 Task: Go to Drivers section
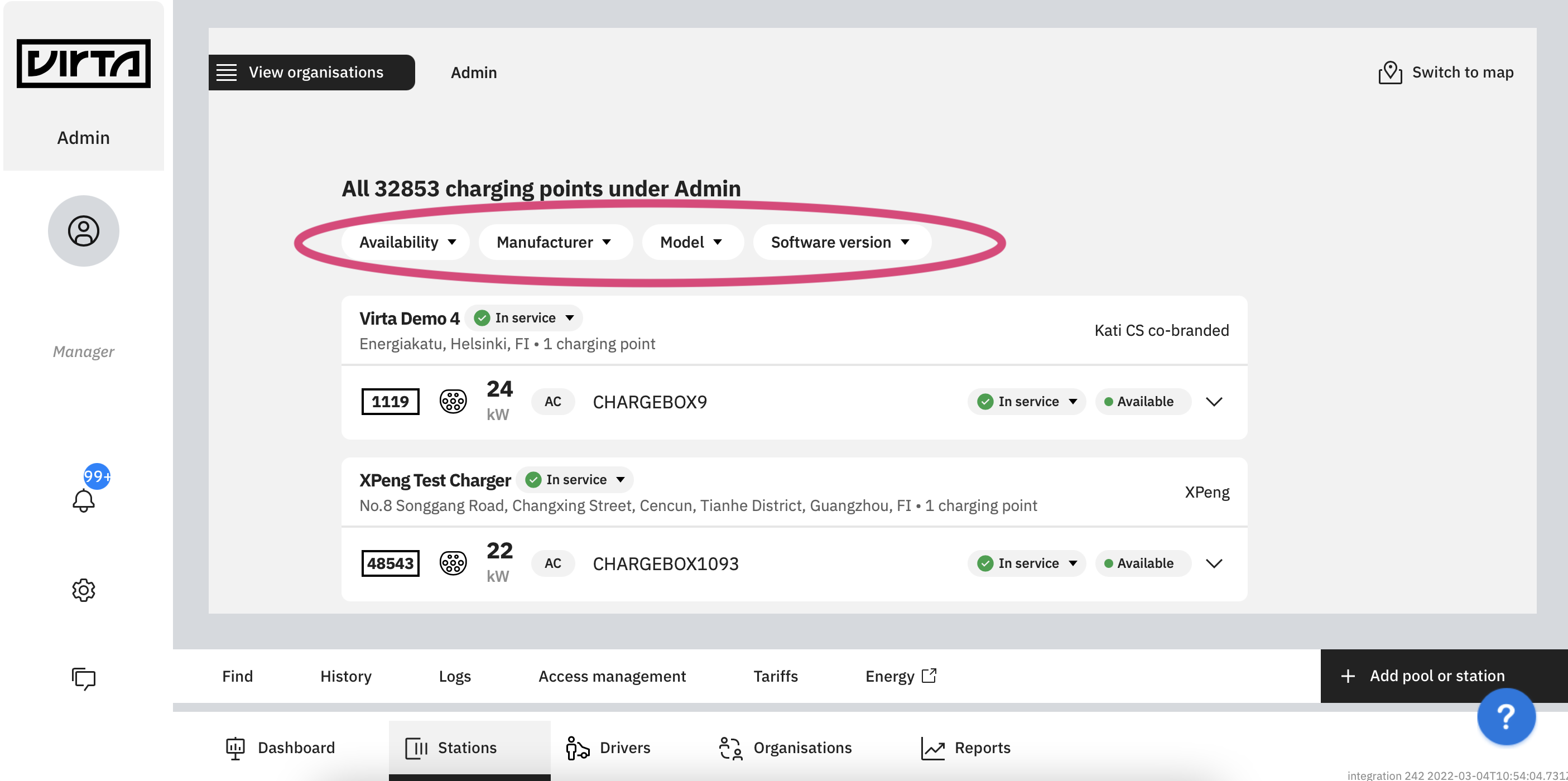[609, 748]
